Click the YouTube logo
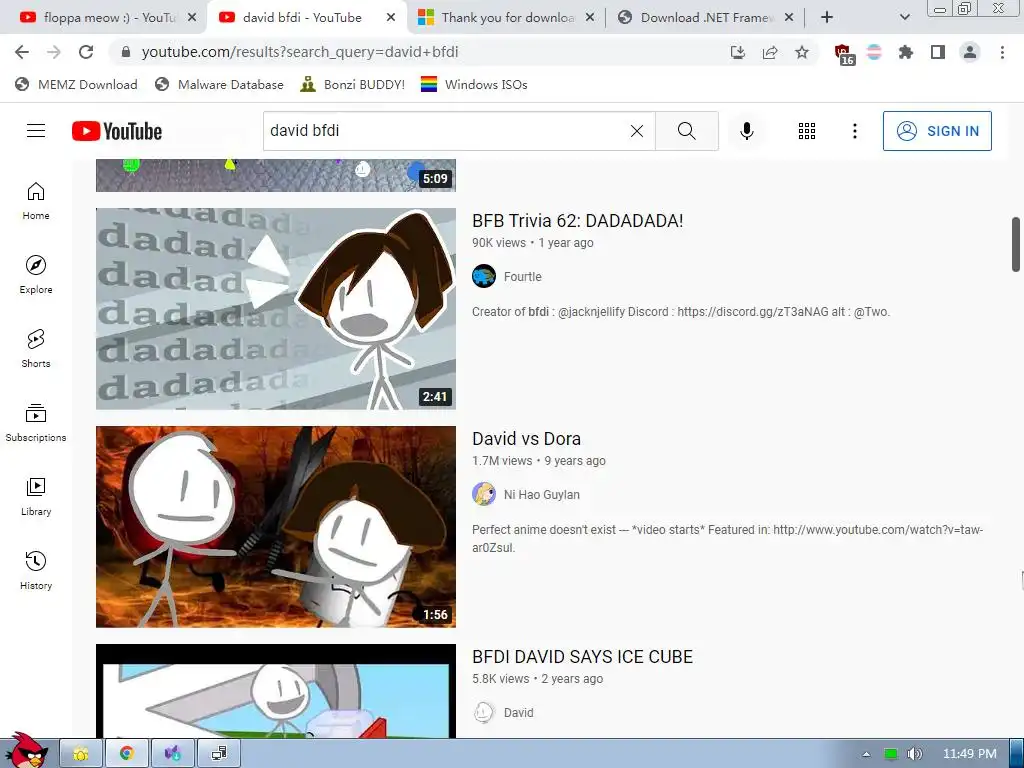 (117, 131)
